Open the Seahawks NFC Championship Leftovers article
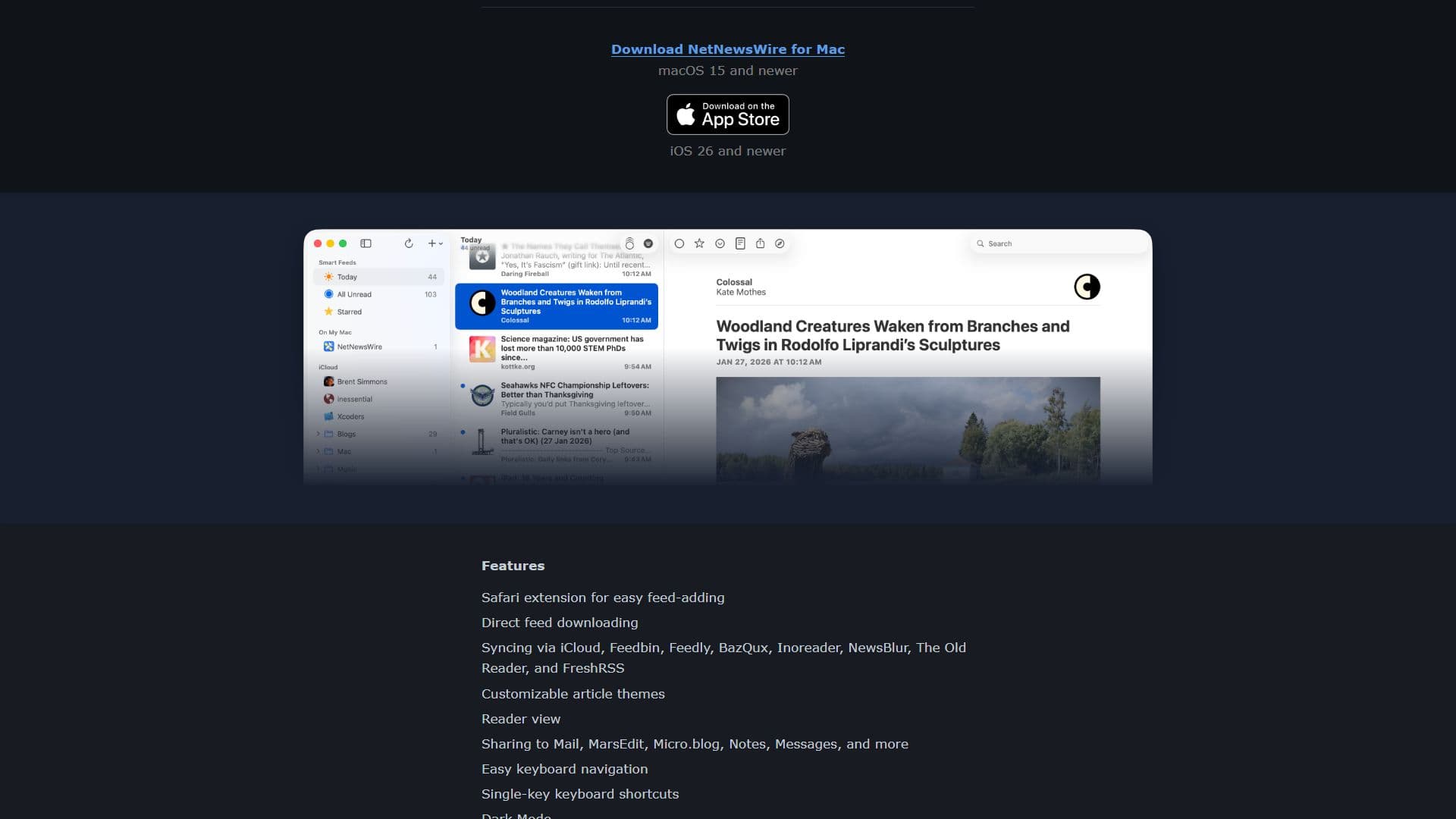 point(557,399)
